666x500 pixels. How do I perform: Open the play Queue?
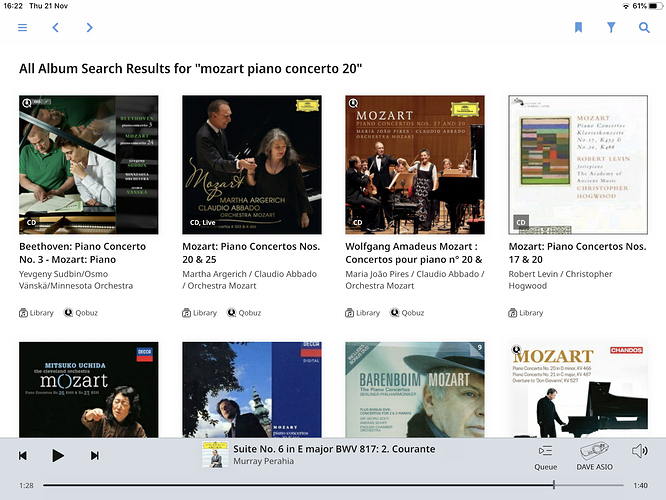click(545, 458)
